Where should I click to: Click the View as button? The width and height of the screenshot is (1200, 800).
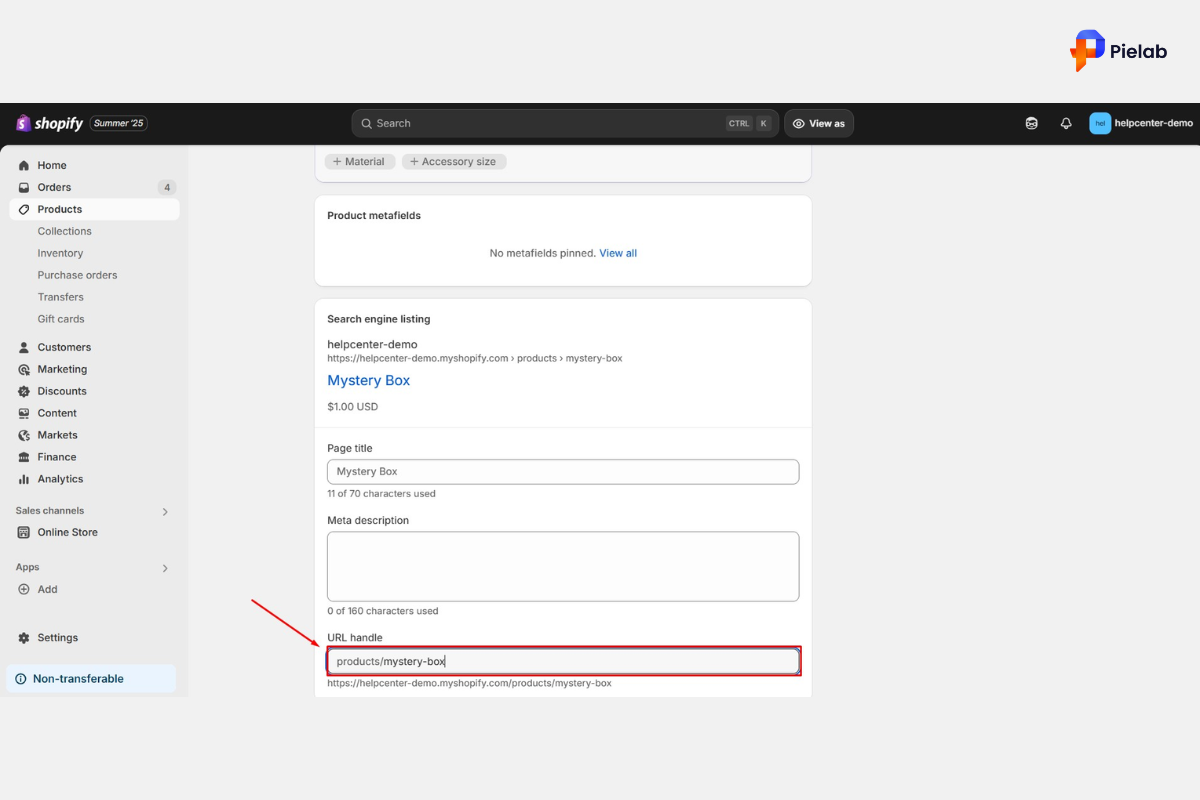(819, 123)
